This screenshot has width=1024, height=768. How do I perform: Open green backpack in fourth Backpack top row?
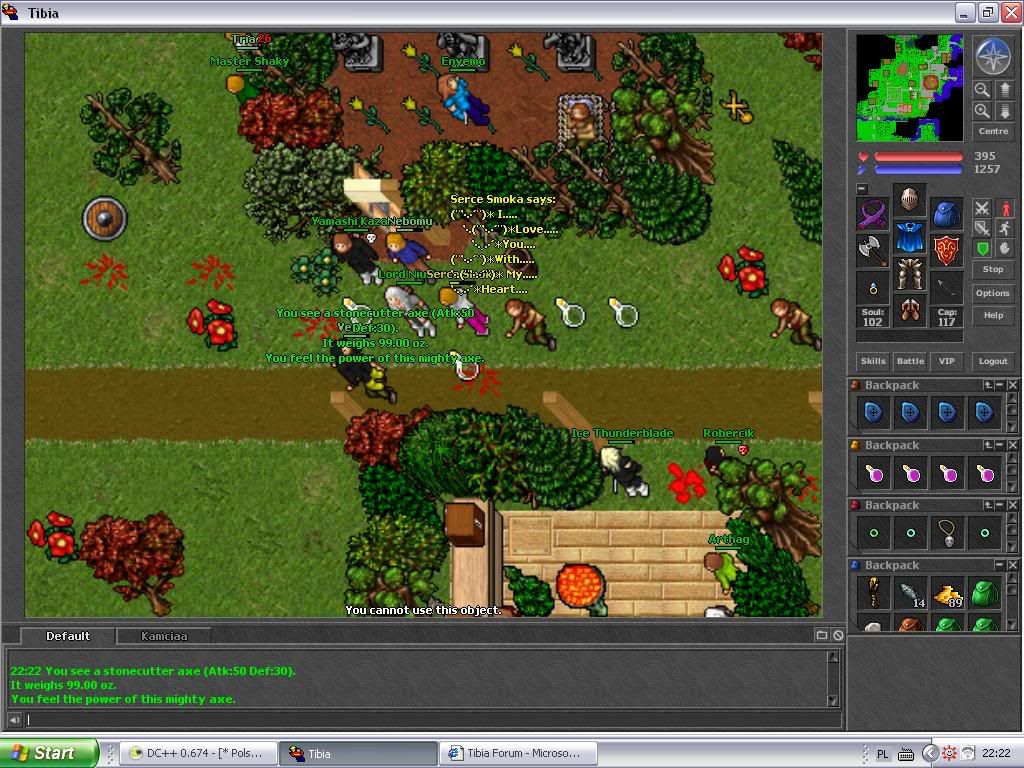pos(985,593)
